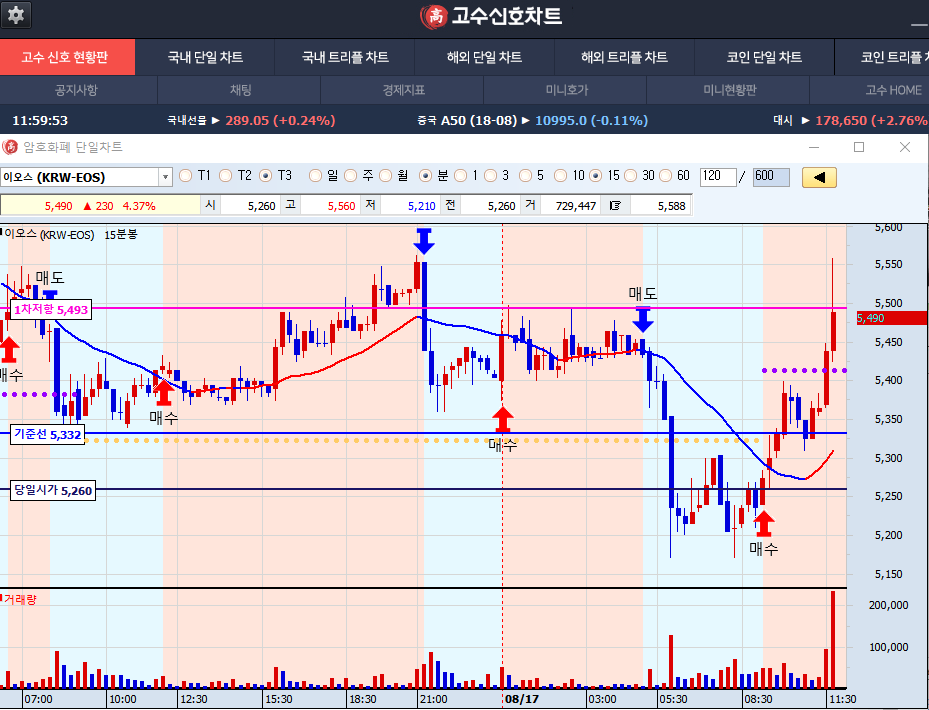The height and width of the screenshot is (710, 929).
Task: Click the low price value 5,210
Action: point(421,206)
